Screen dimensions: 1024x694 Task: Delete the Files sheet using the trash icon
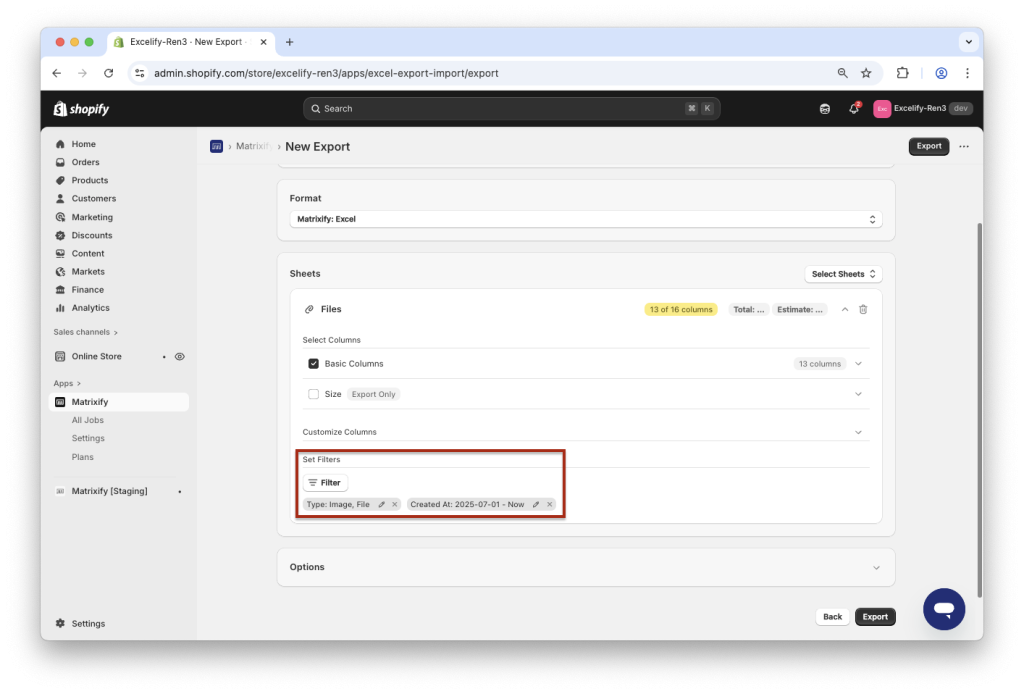click(862, 309)
